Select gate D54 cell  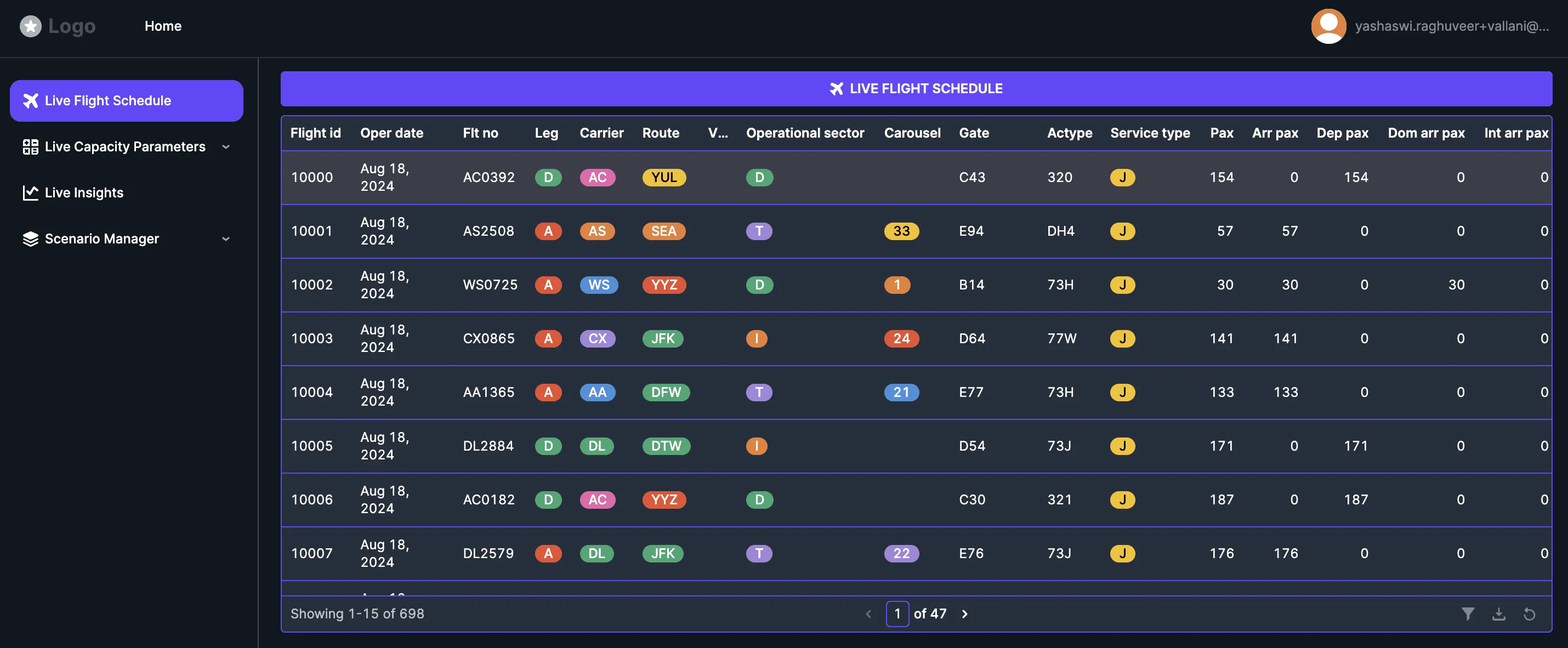972,446
